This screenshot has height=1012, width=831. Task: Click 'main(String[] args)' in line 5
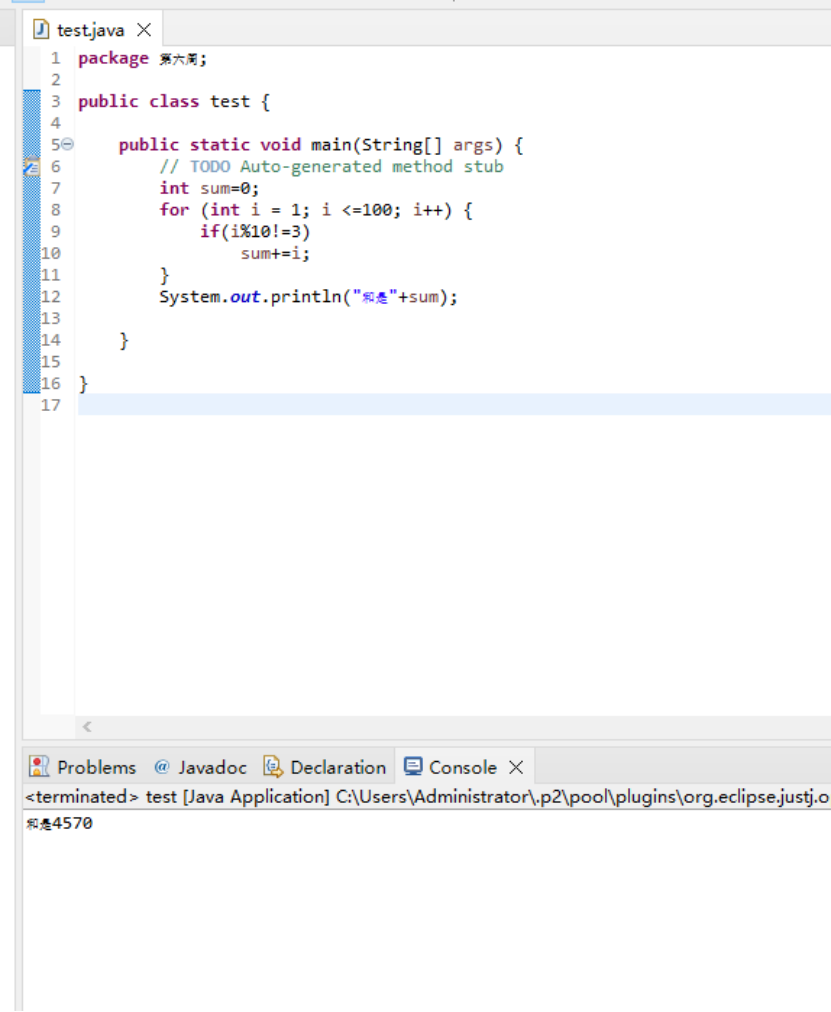406,145
